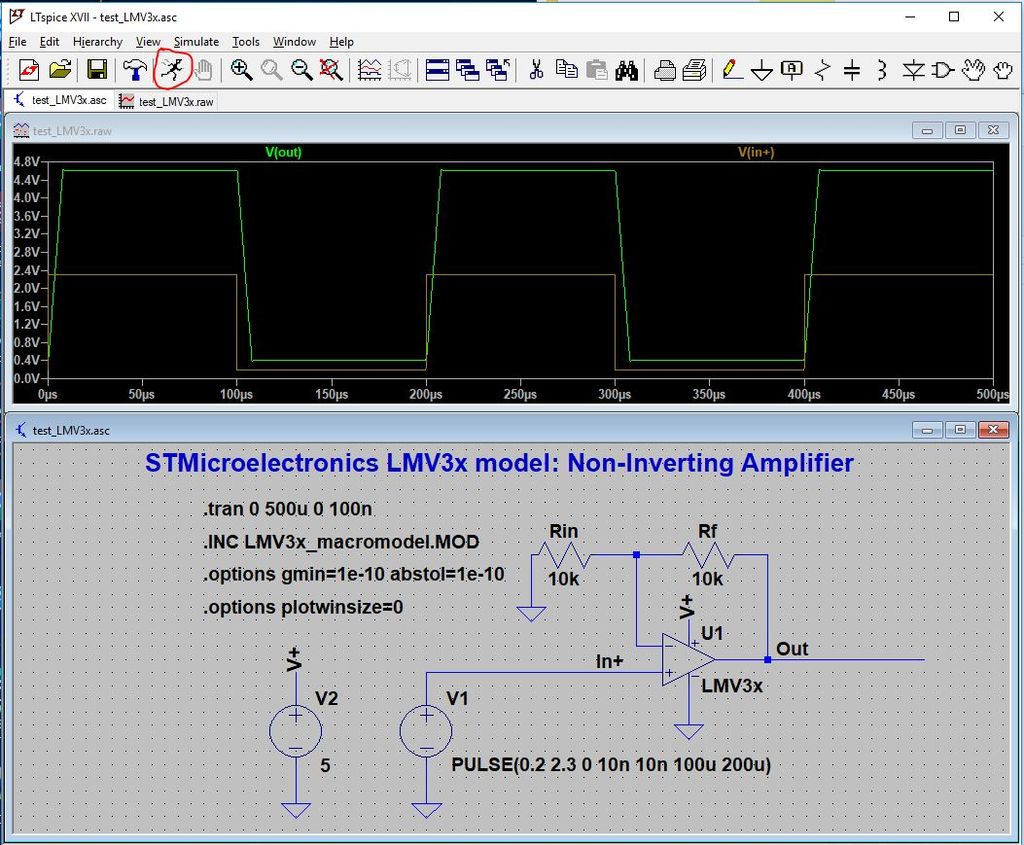The image size is (1024, 845).
Task: Minimize the test_LMV3x.asc schematic window
Action: click(927, 430)
